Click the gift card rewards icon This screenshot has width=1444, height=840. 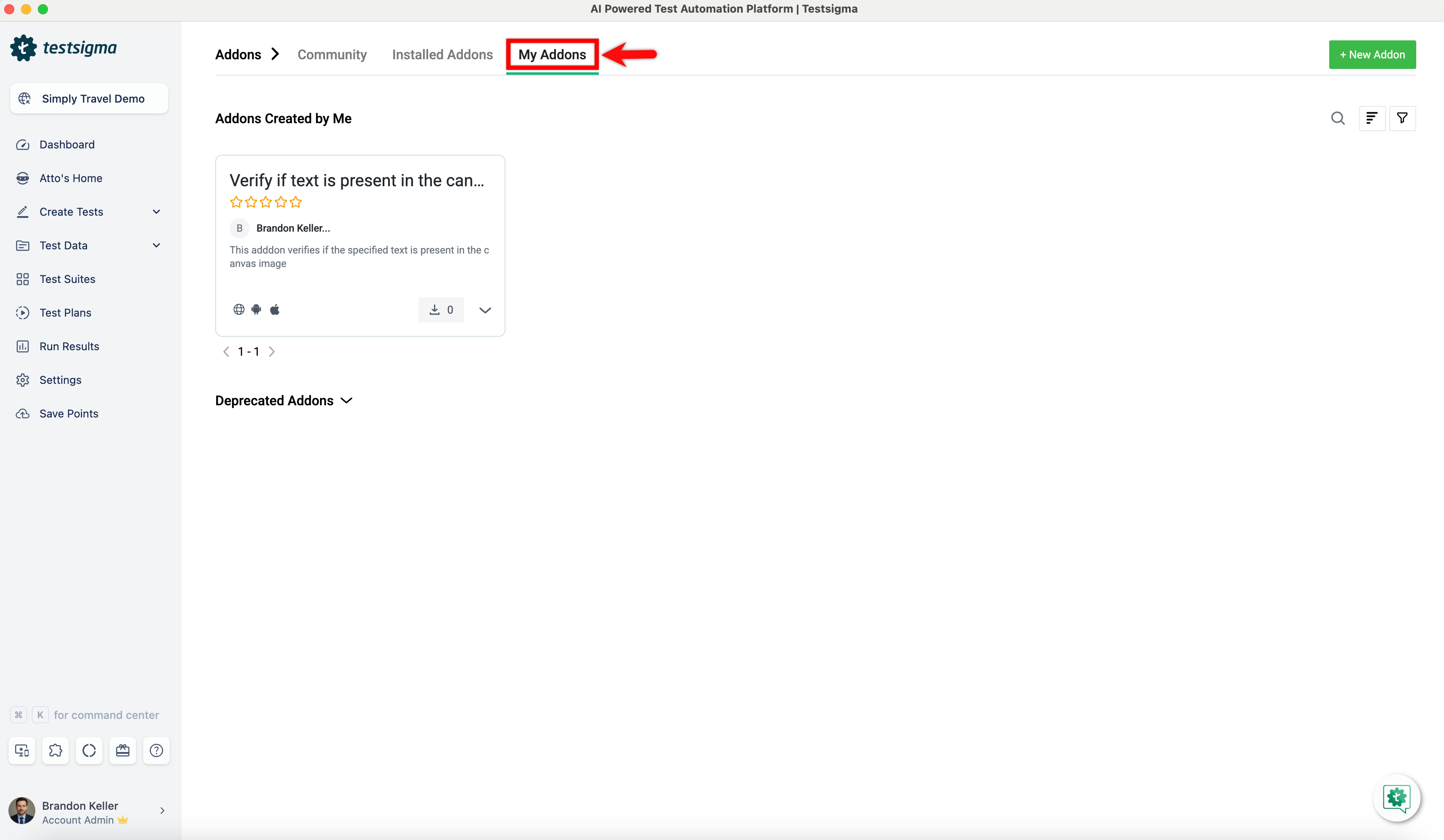coord(123,750)
